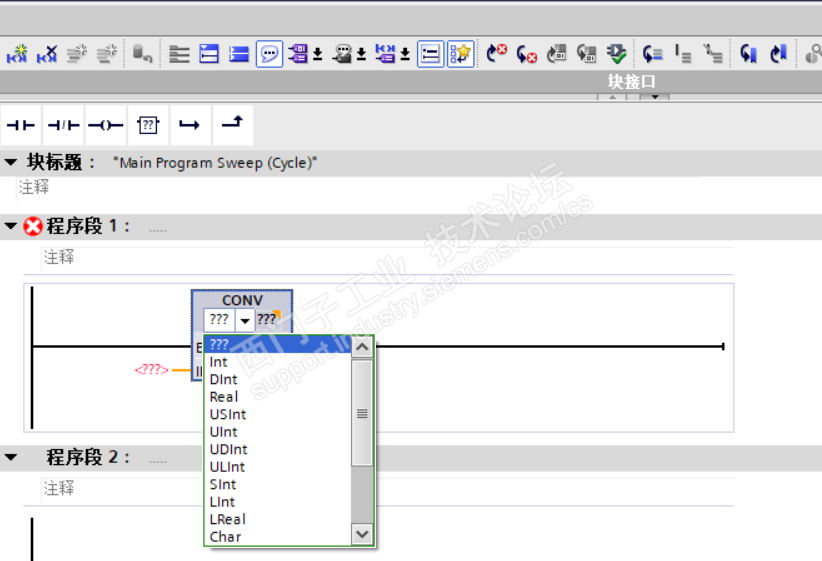Toggle tag information display icon
Screen dimensions: 822x561
(342, 54)
